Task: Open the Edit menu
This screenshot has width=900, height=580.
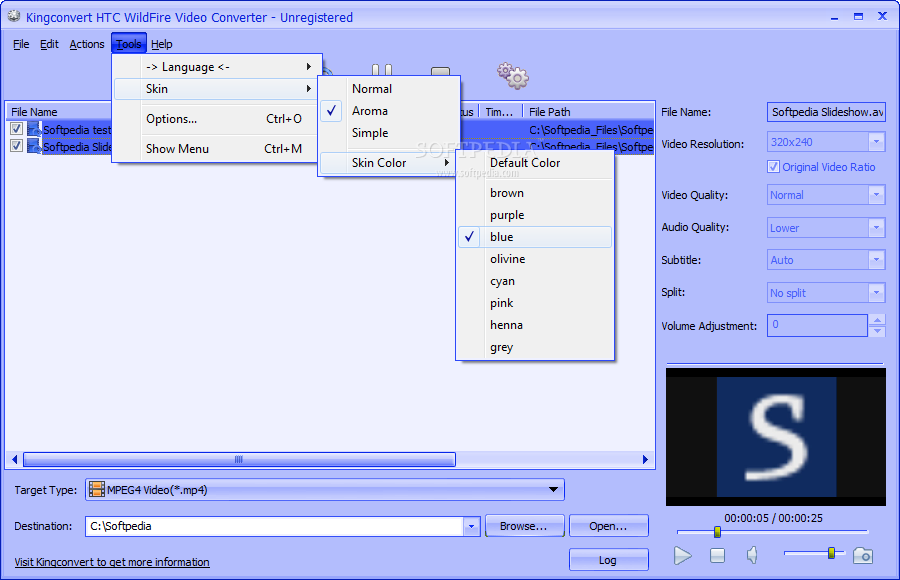Action: 49,44
